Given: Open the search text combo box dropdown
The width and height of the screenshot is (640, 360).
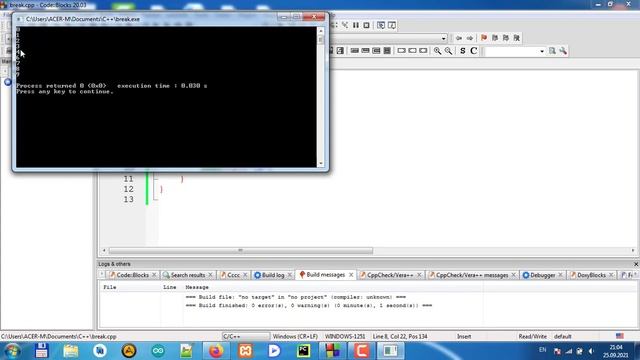Looking at the screenshot, I should (x=542, y=51).
